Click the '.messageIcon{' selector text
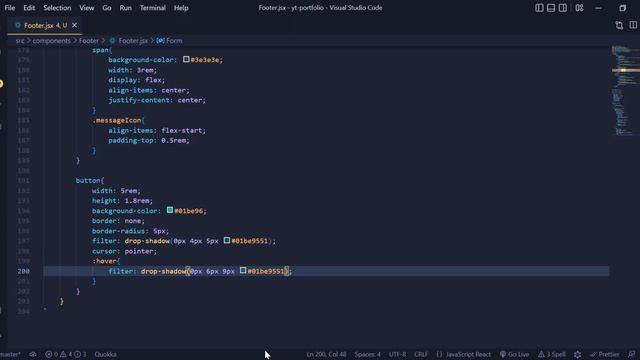 coord(118,120)
